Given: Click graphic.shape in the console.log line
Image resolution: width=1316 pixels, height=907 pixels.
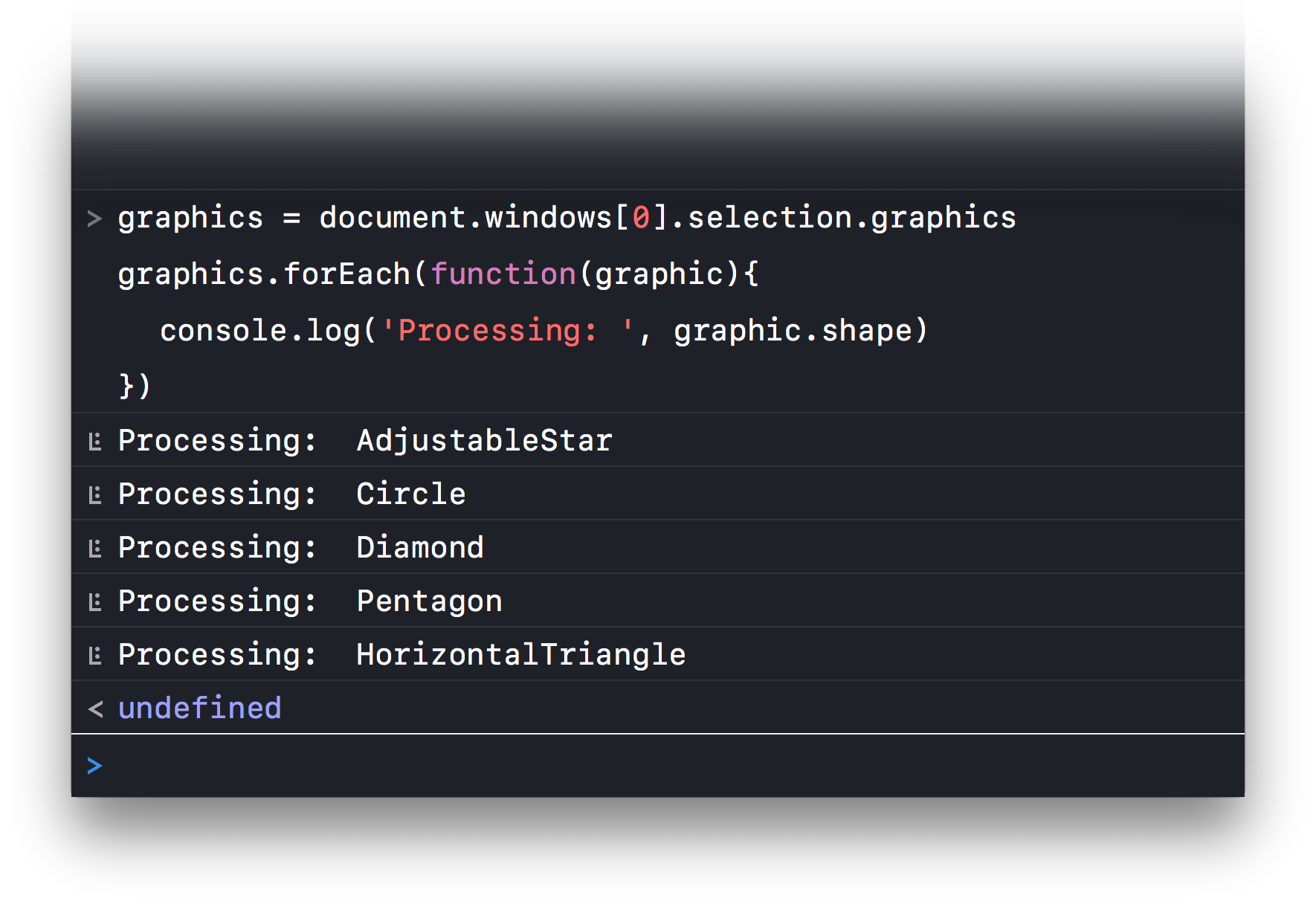Looking at the screenshot, I should (x=793, y=331).
